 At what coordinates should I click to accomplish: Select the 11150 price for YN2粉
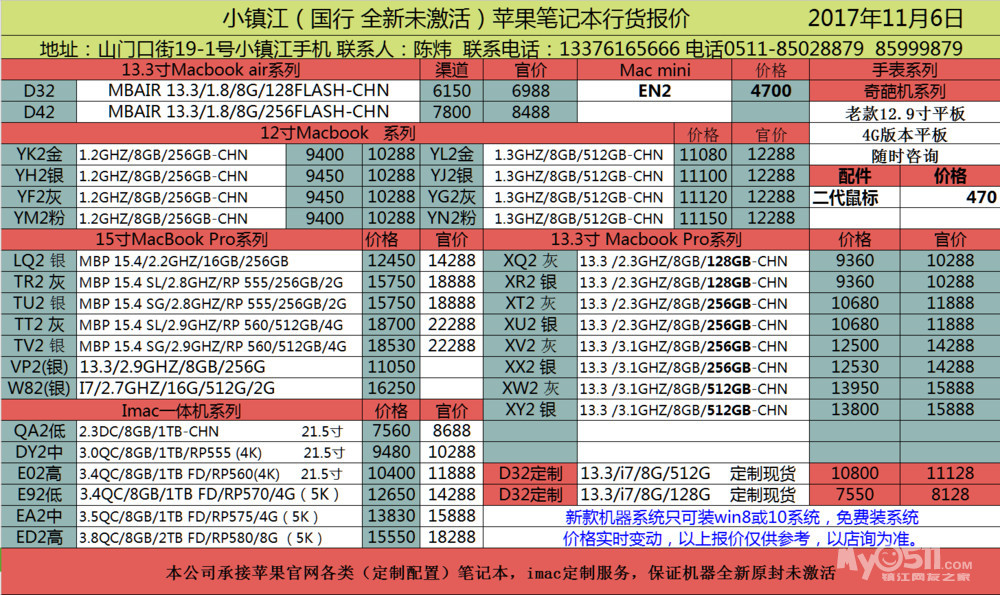click(x=703, y=218)
